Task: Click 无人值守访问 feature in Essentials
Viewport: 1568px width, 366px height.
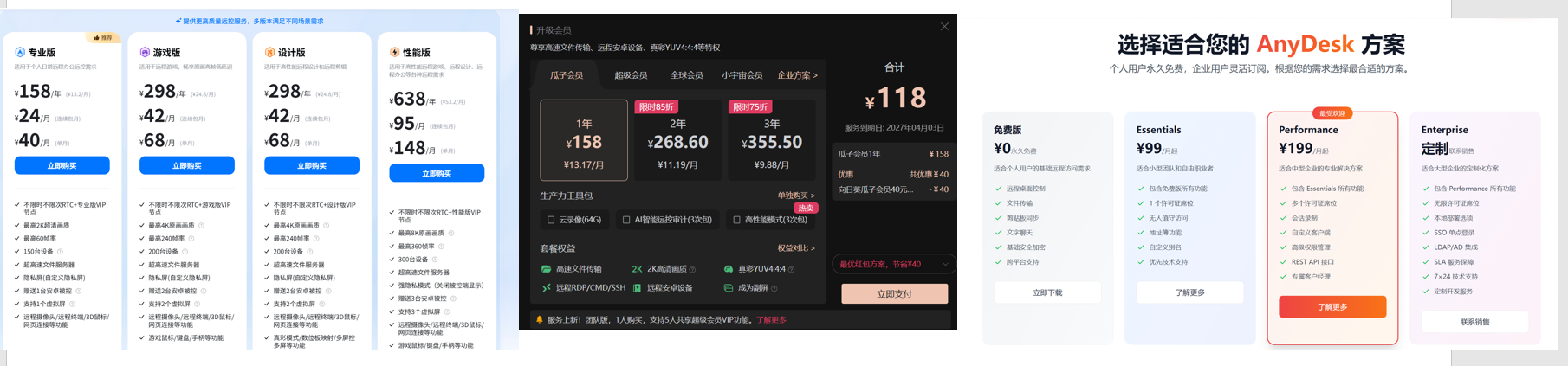Action: pyautogui.click(x=1168, y=218)
